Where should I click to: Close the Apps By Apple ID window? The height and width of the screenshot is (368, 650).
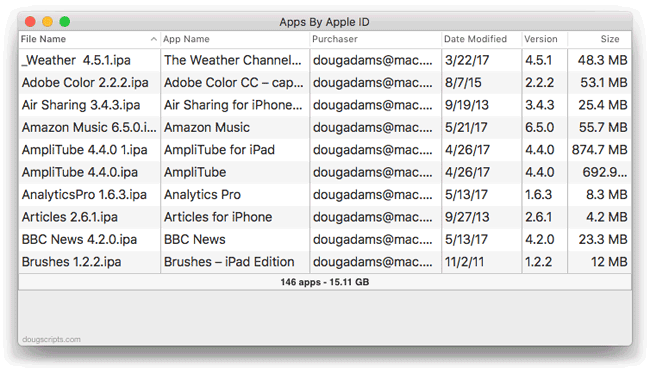30,22
